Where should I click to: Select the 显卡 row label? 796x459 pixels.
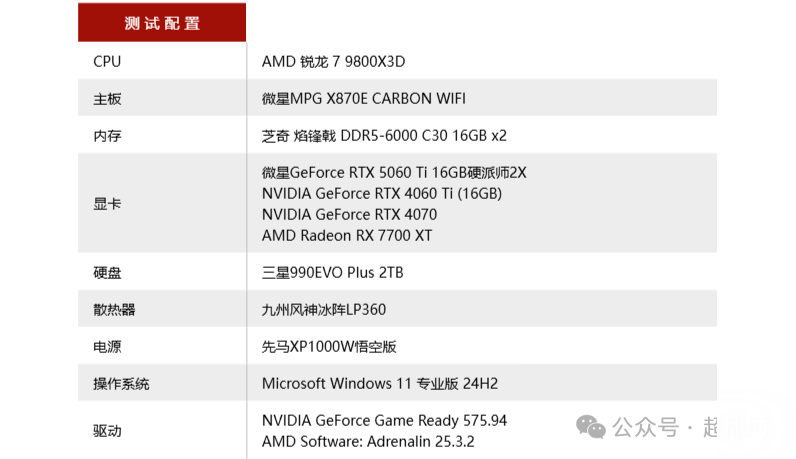107,204
